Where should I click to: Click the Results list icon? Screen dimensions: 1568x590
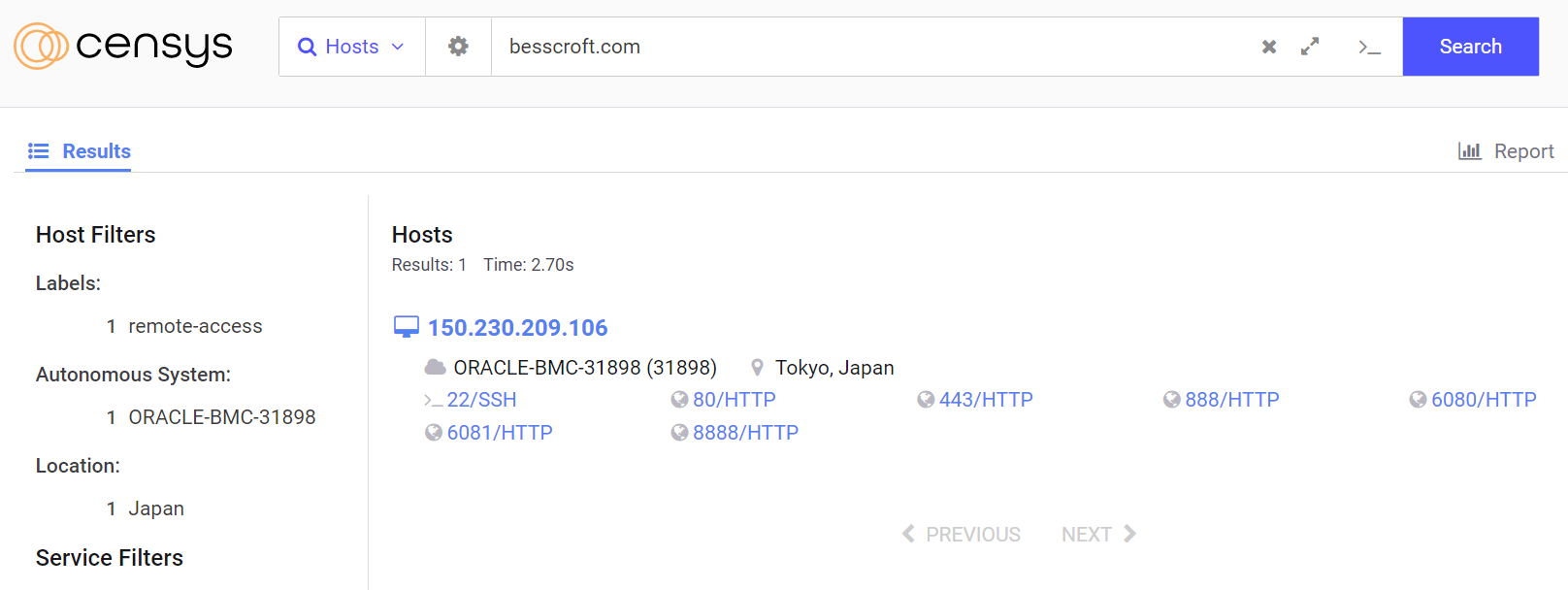pyautogui.click(x=39, y=151)
